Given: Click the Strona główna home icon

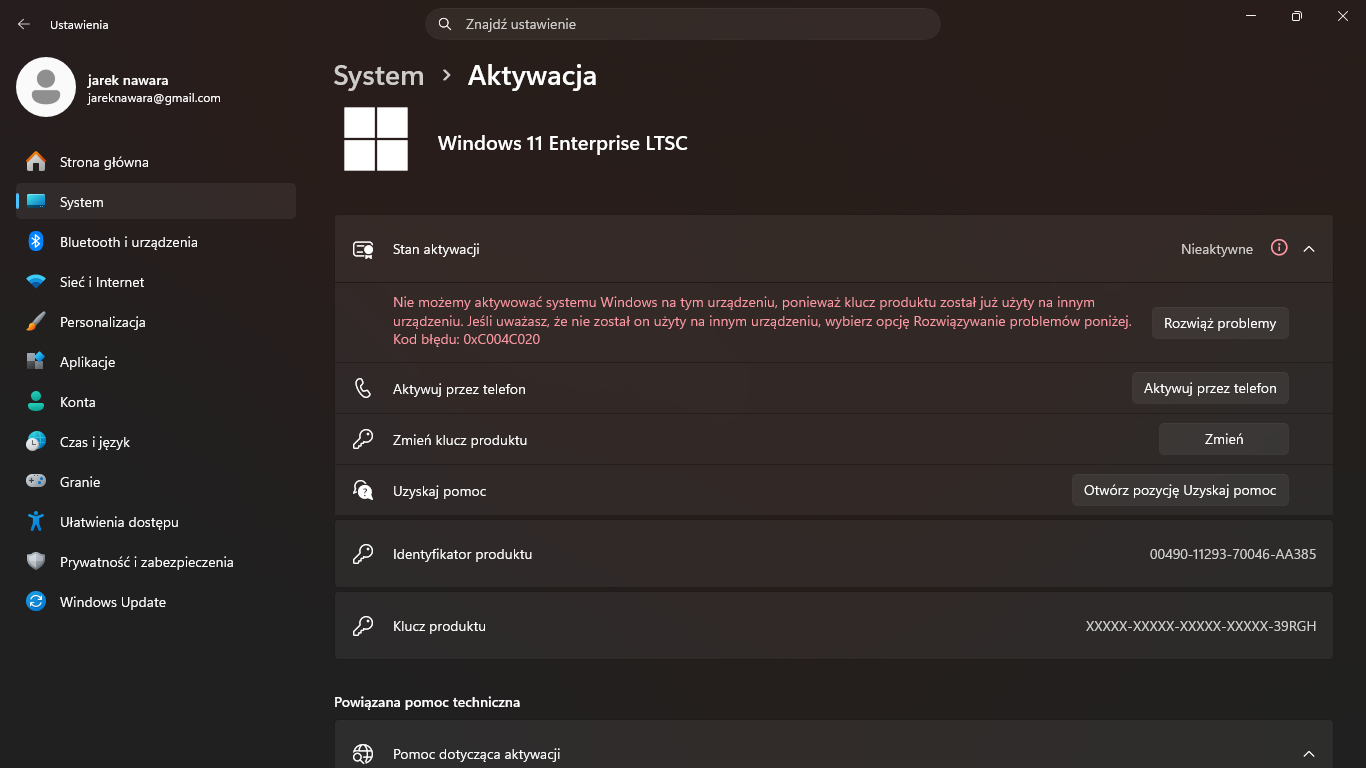Looking at the screenshot, I should point(36,162).
